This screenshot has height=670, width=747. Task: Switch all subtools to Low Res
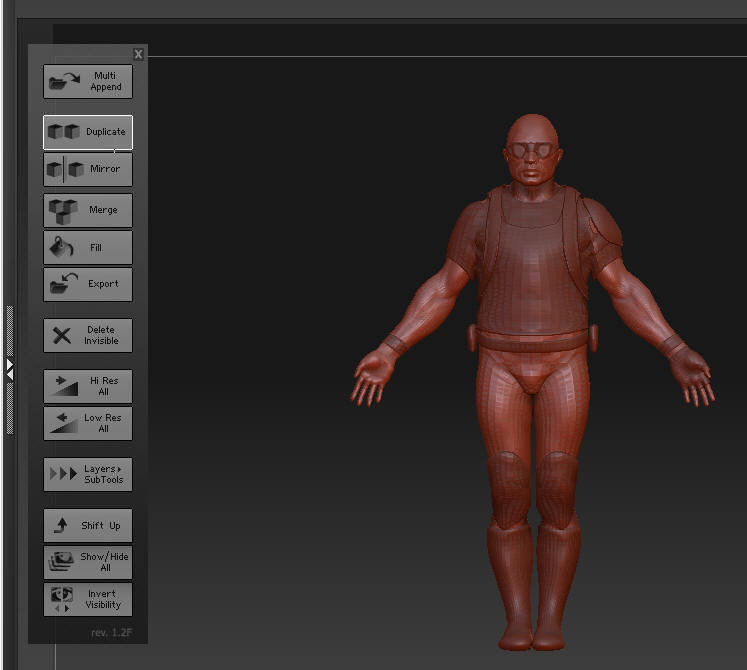pos(88,423)
